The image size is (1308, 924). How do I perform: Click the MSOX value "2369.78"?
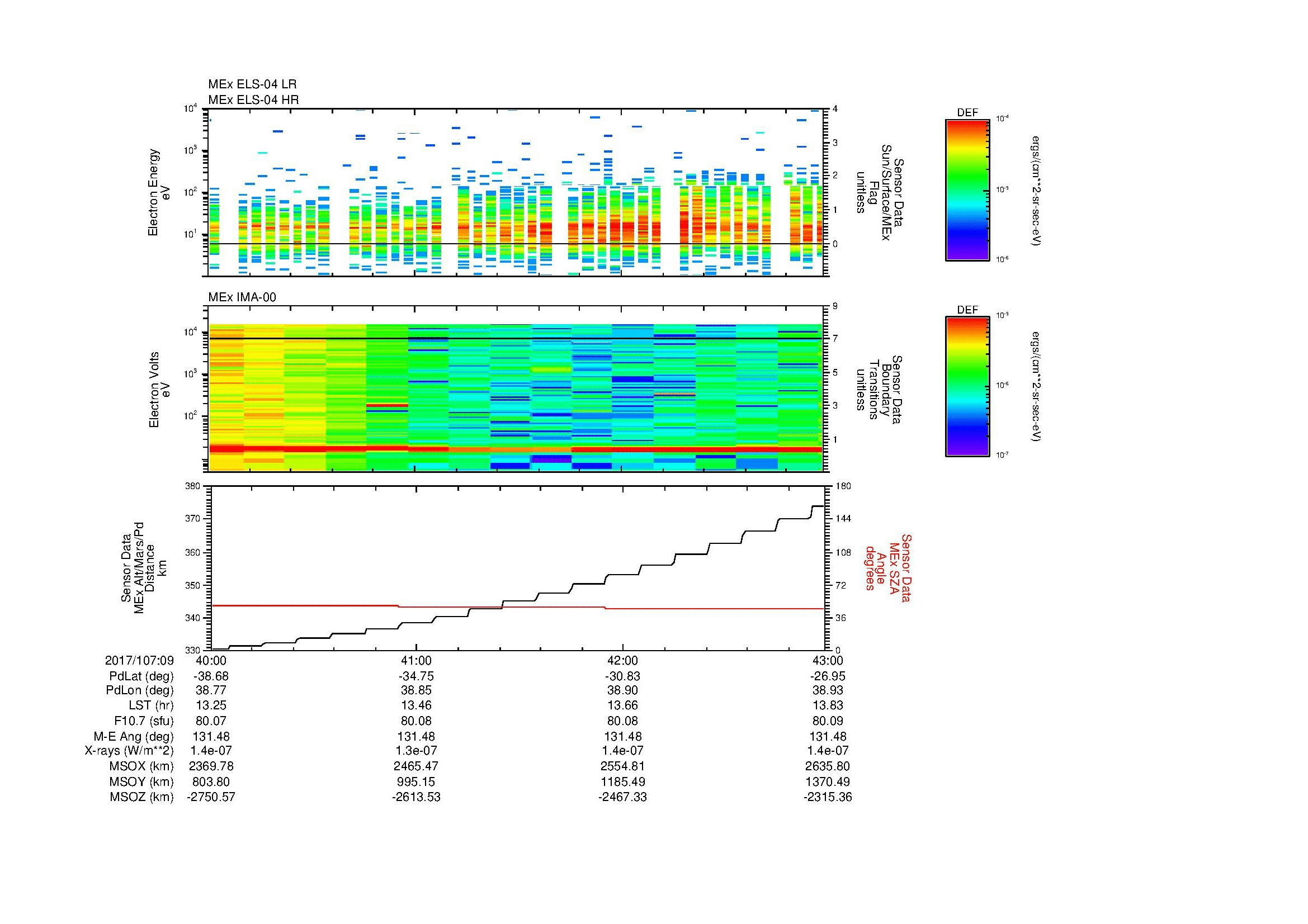coord(211,766)
